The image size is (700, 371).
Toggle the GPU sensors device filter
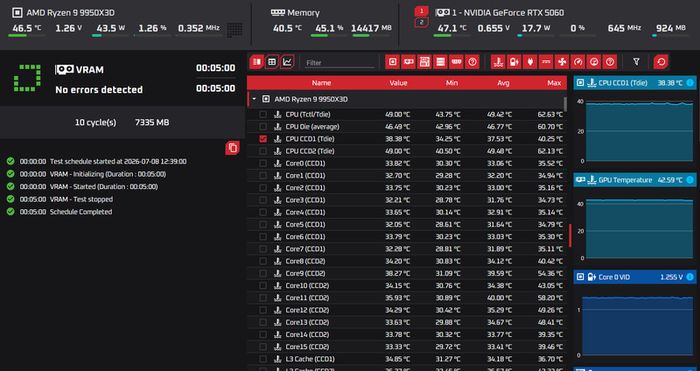tap(408, 62)
